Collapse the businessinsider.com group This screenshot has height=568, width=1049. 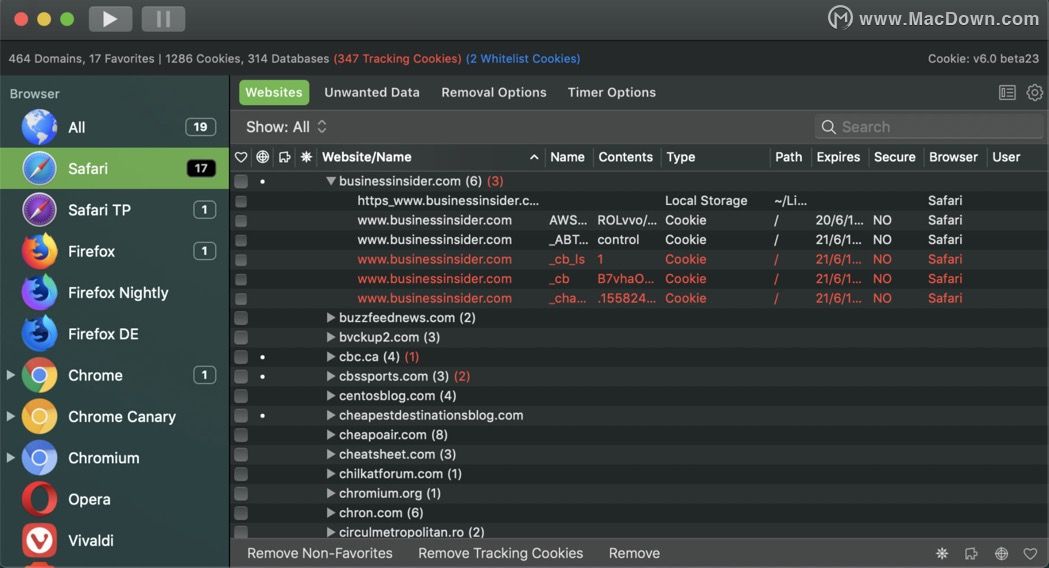[330, 181]
